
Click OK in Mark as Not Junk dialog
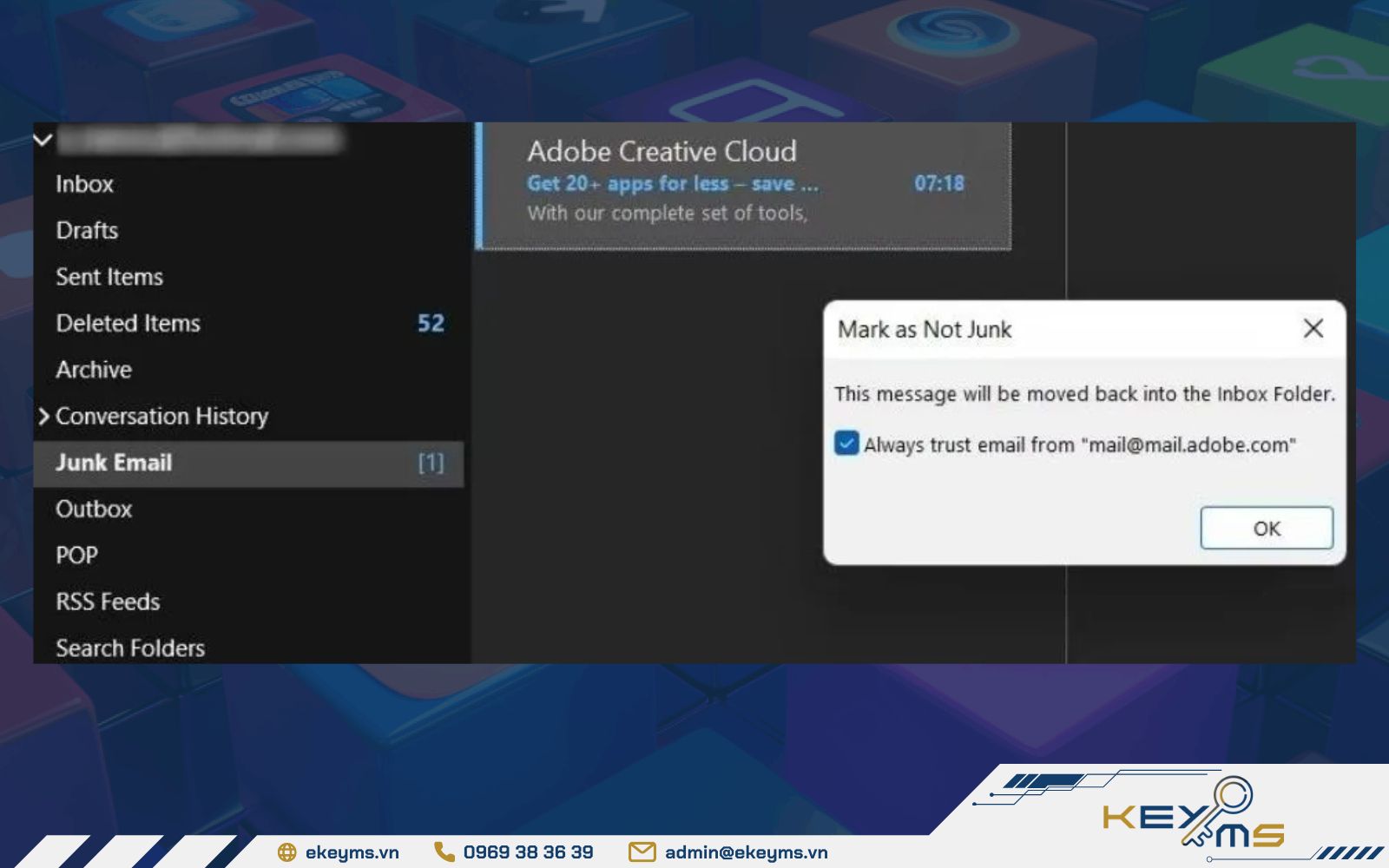pos(1266,528)
